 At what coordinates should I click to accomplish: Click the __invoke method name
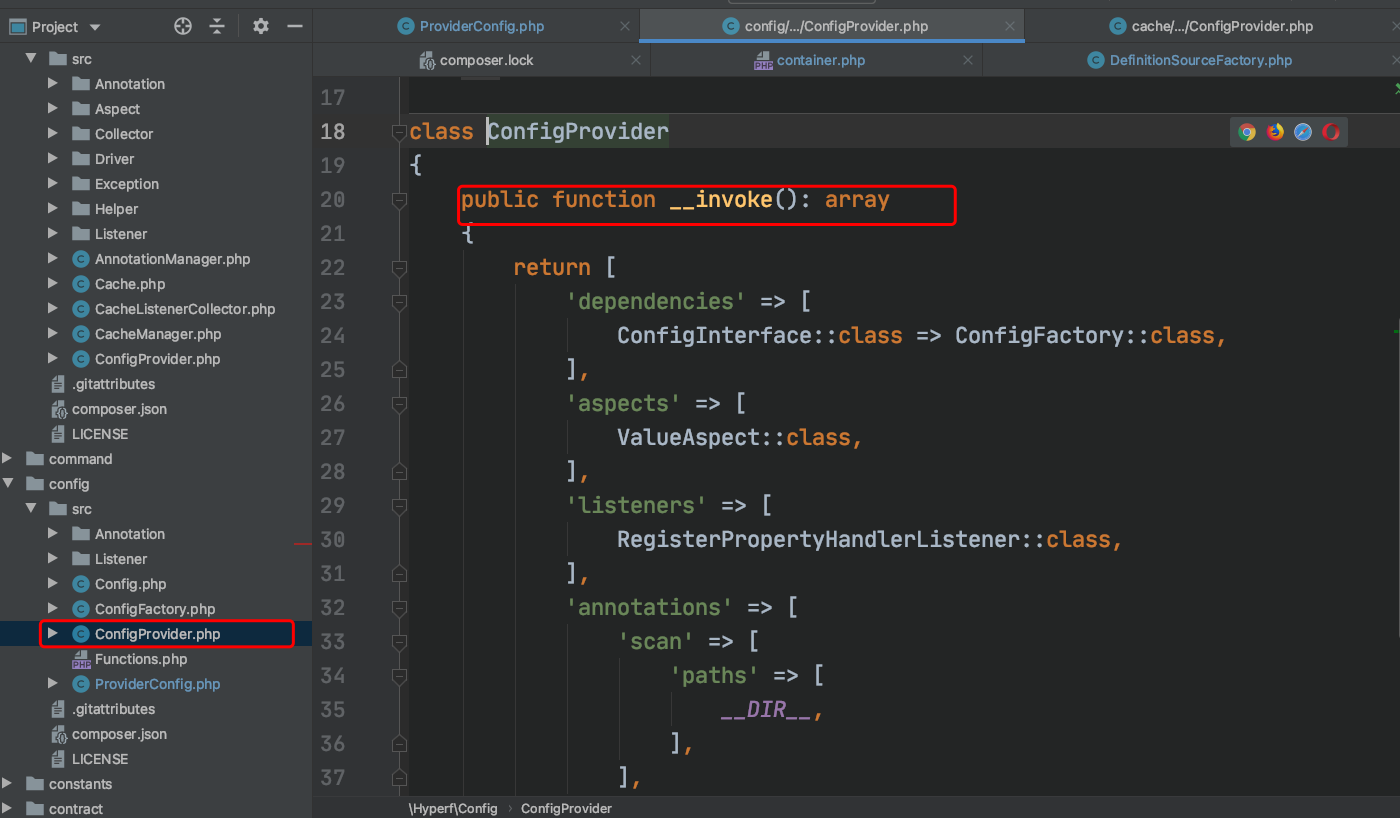pyautogui.click(x=721, y=200)
